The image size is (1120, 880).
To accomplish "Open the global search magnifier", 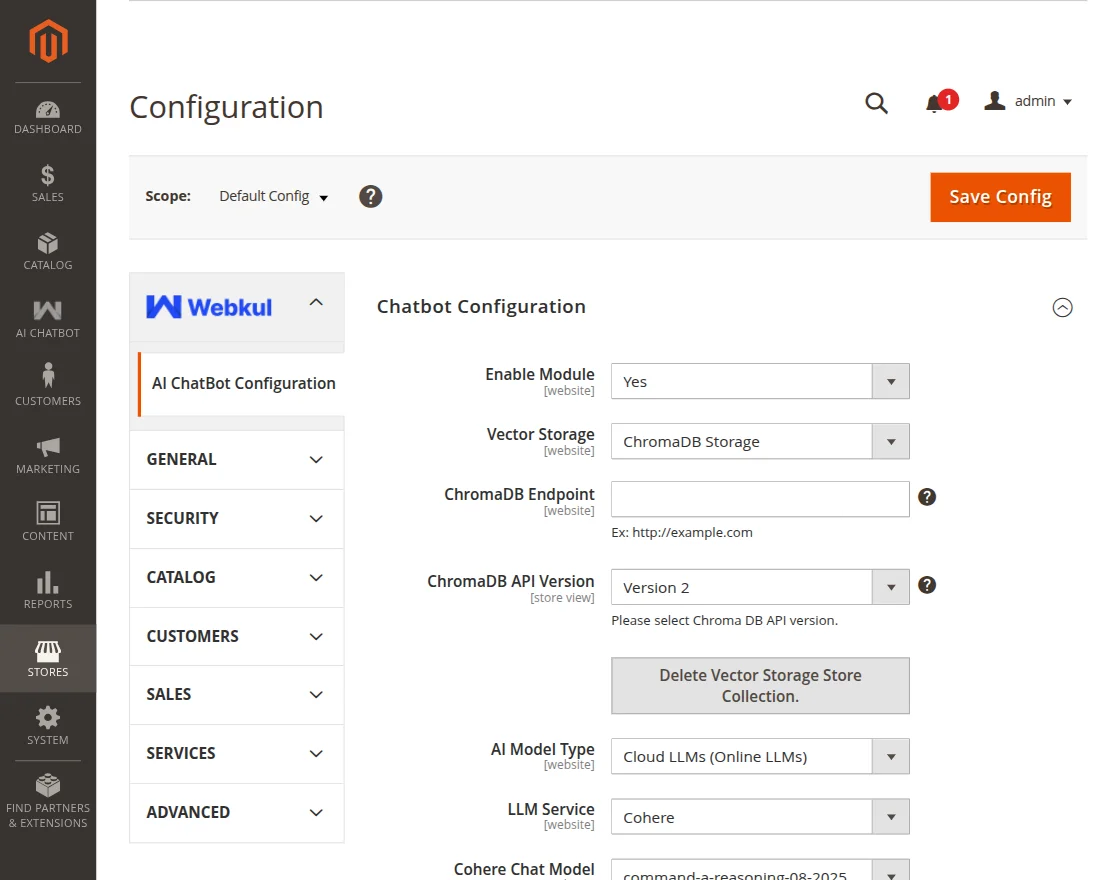I will pos(876,101).
